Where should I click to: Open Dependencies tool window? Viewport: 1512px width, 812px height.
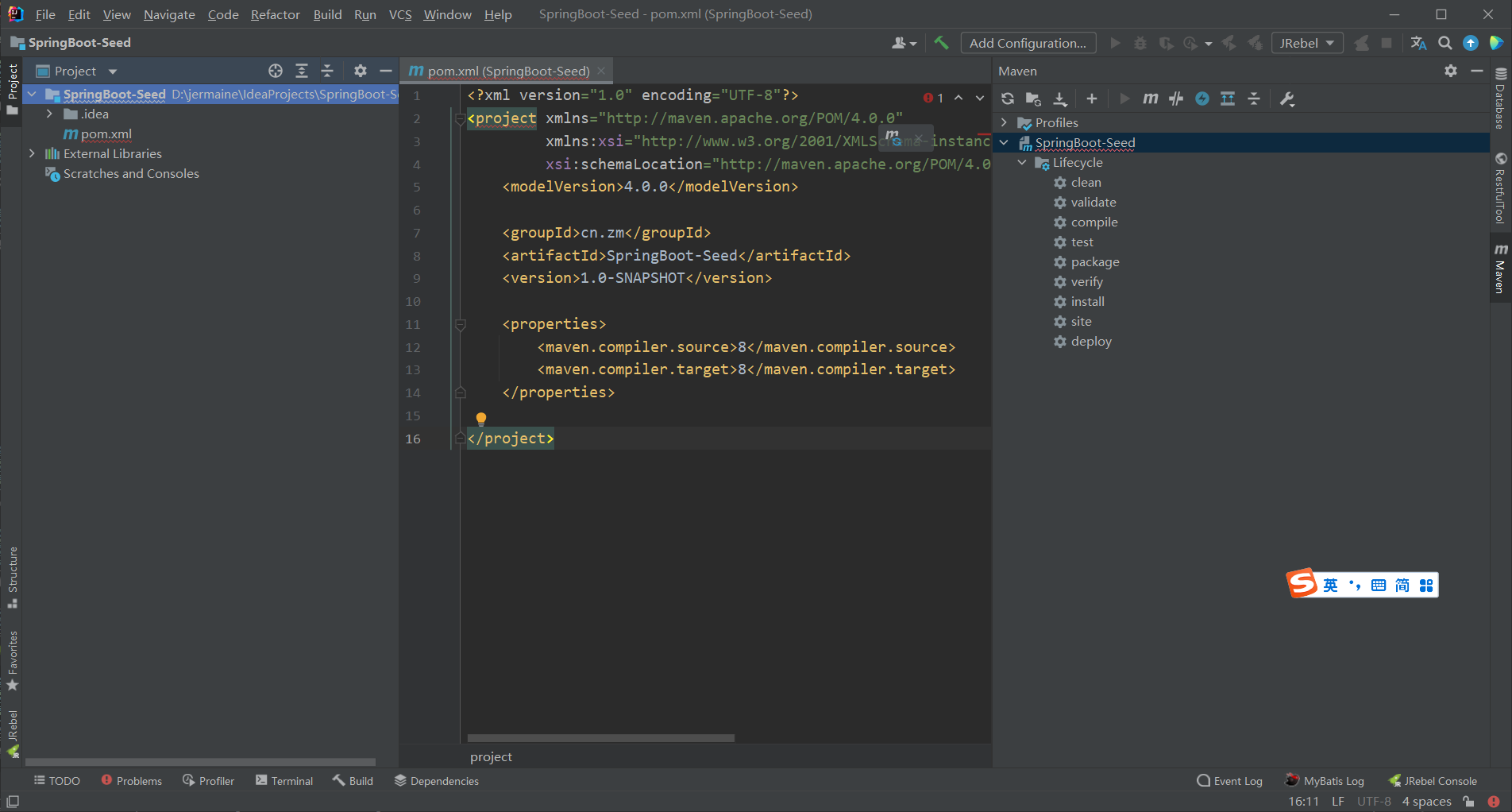[x=437, y=781]
